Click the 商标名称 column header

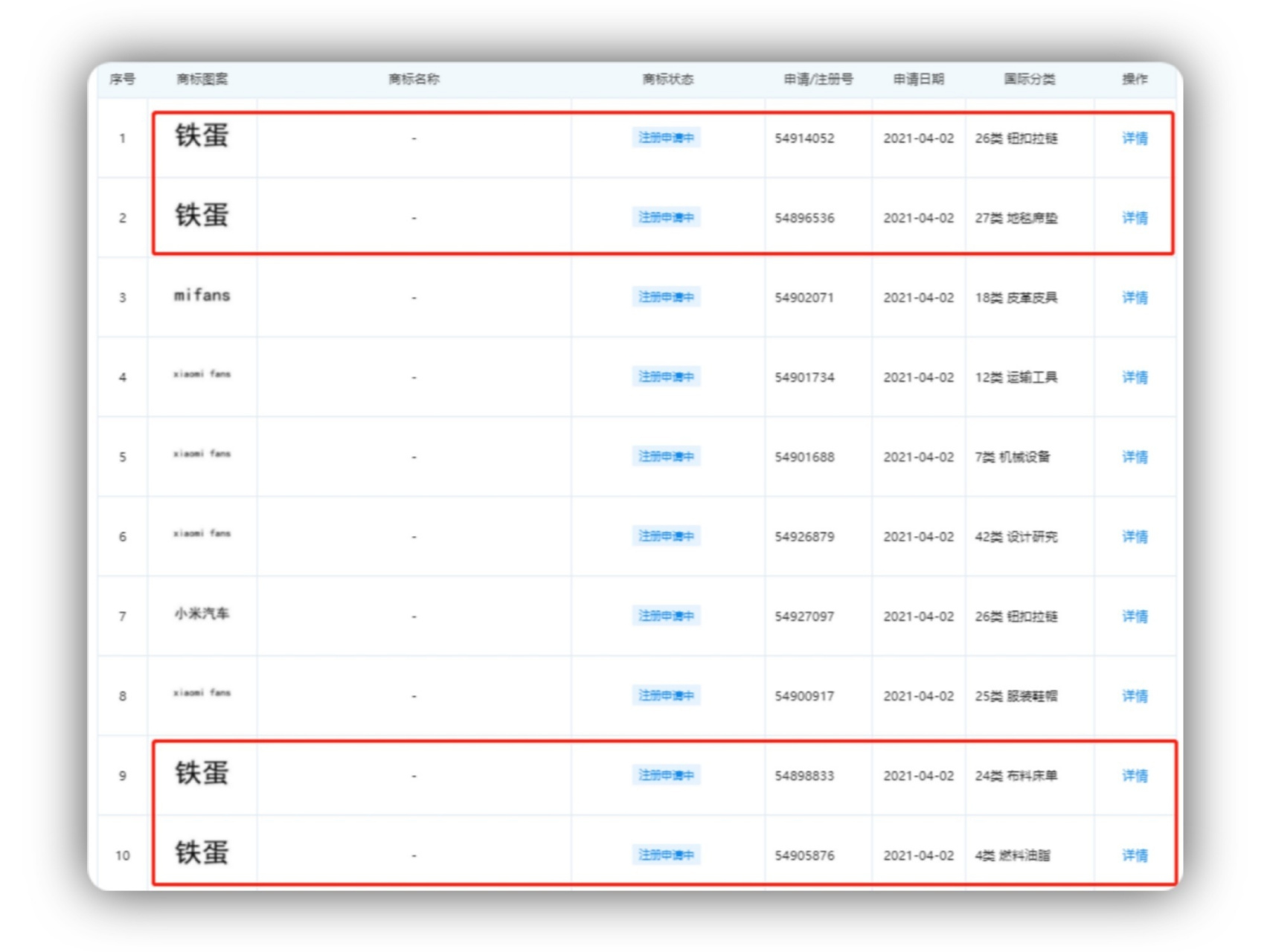pyautogui.click(x=414, y=79)
